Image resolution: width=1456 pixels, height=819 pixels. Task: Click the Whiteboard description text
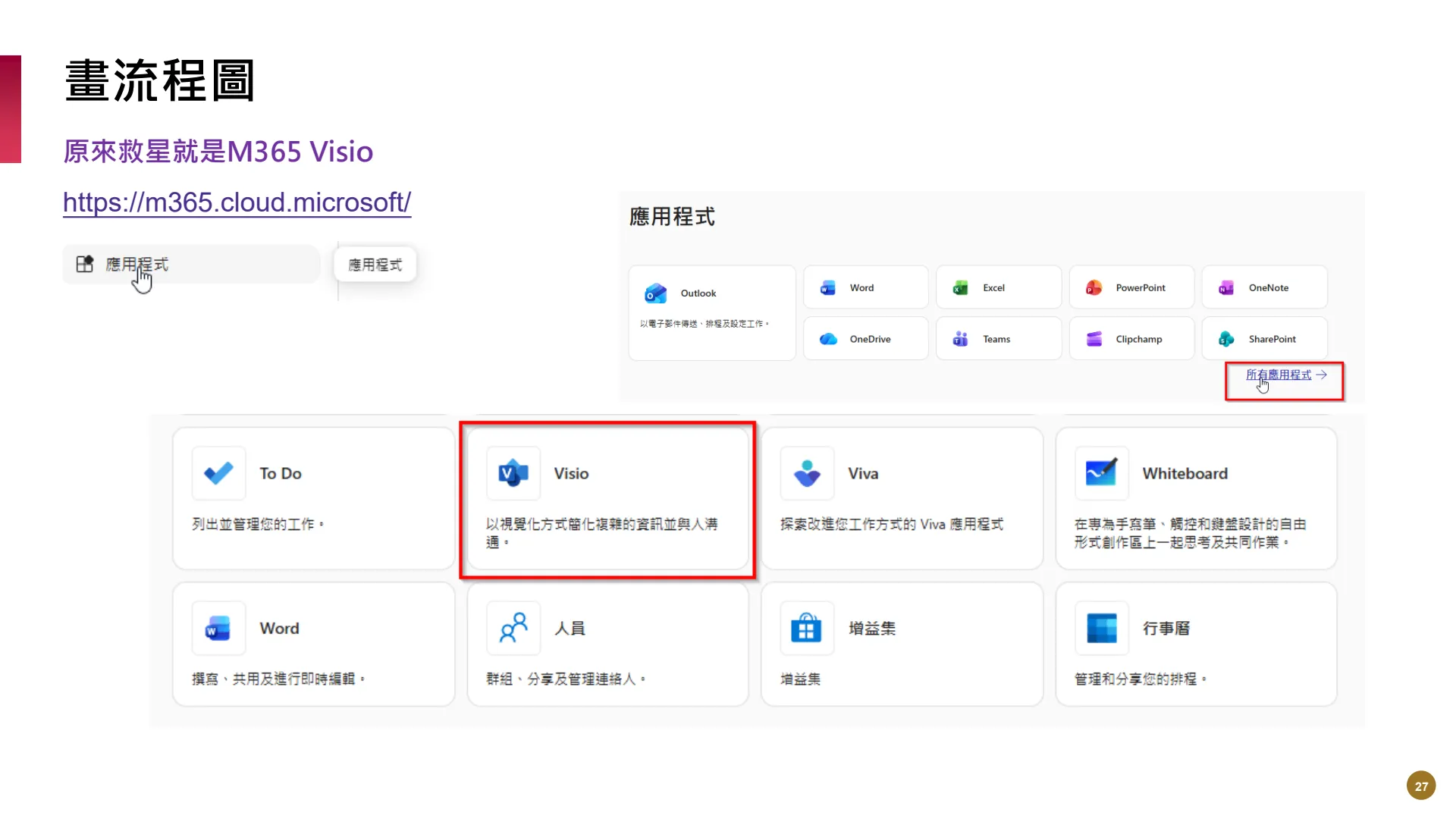coord(1190,533)
